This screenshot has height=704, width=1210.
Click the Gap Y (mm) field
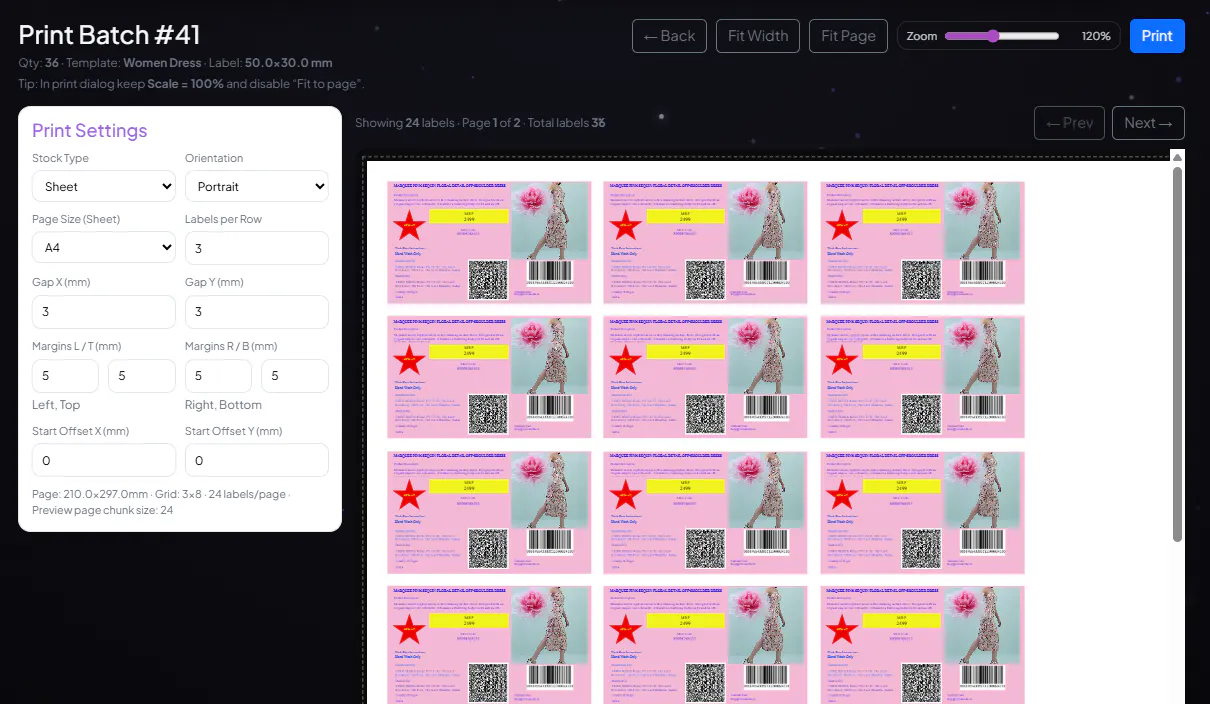[257, 312]
